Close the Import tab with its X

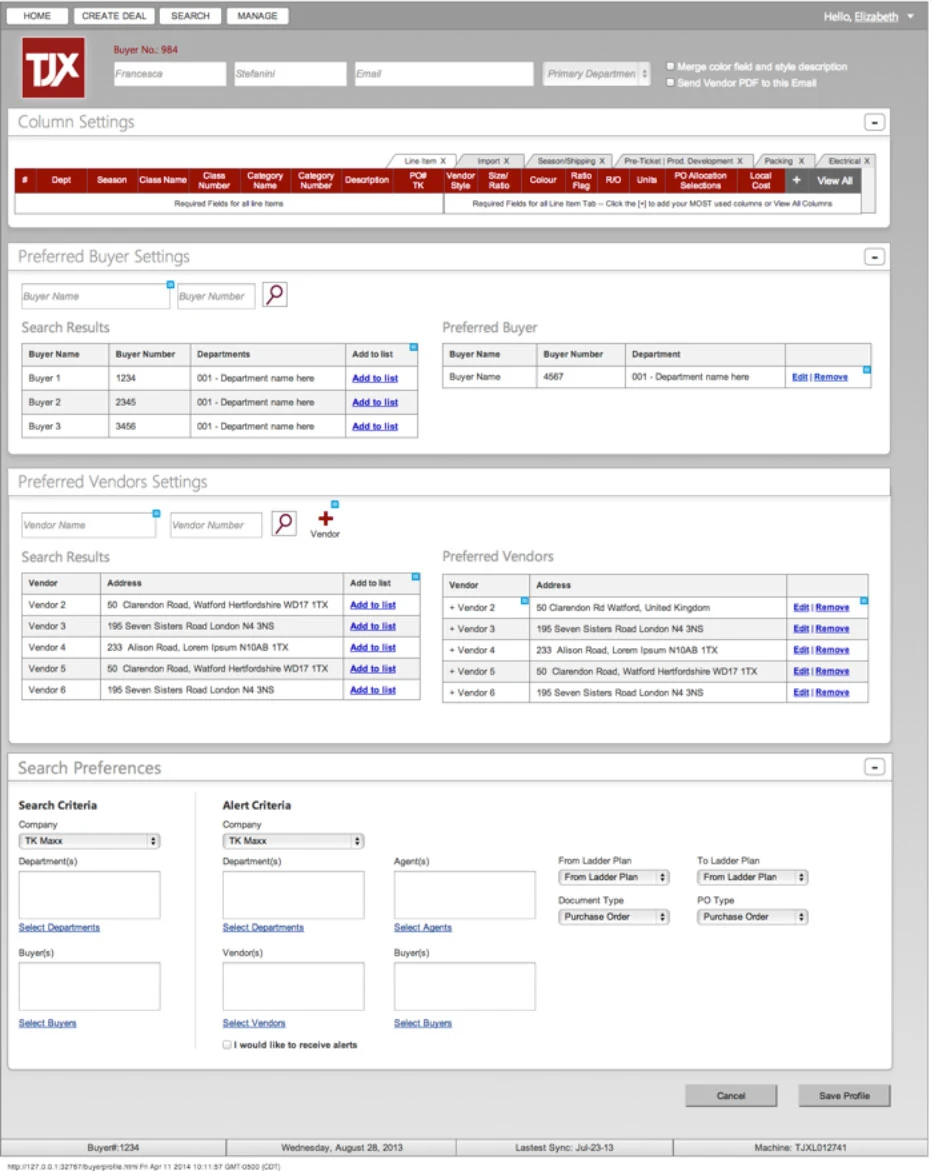(x=506, y=161)
